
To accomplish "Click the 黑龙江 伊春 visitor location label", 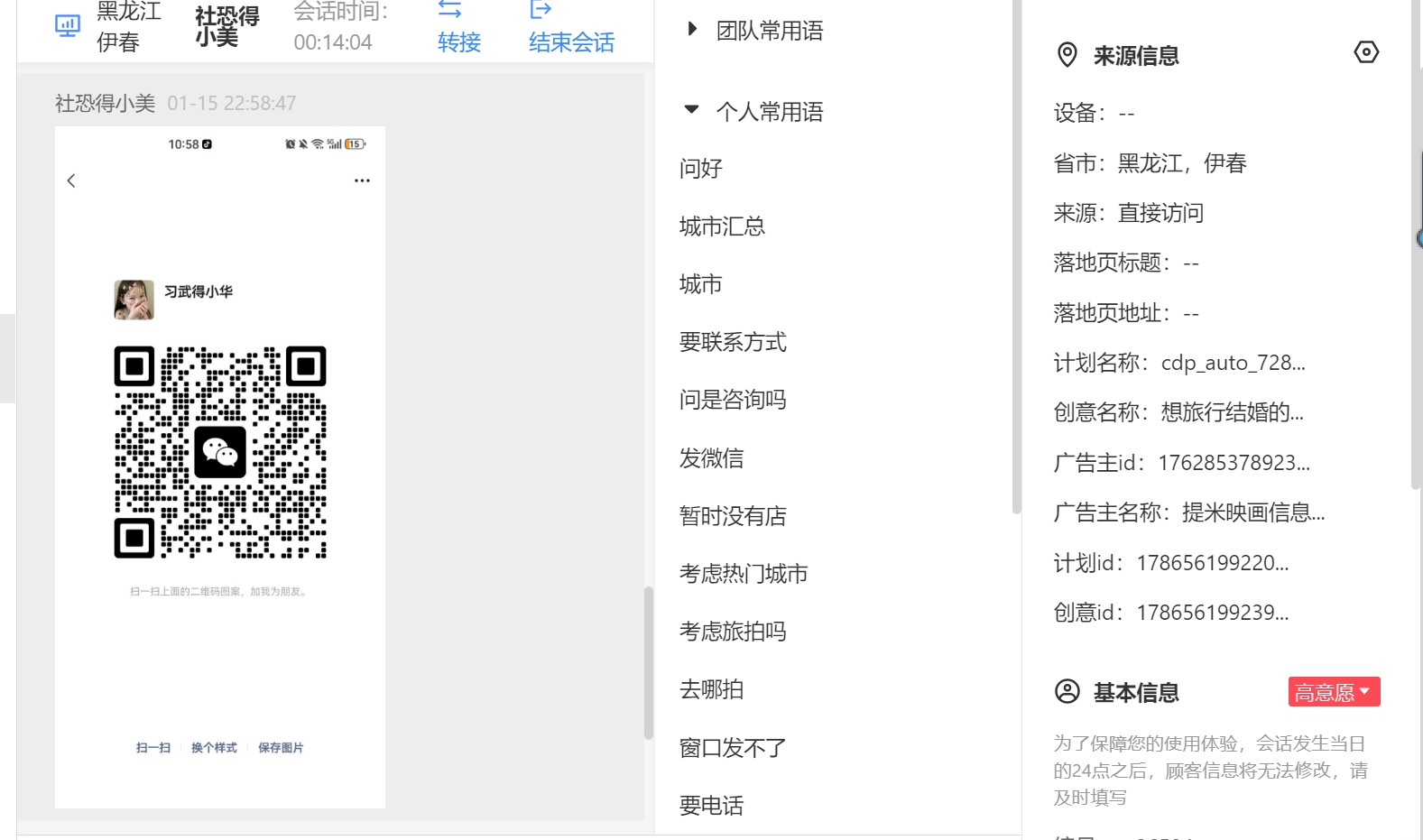I will click(129, 26).
